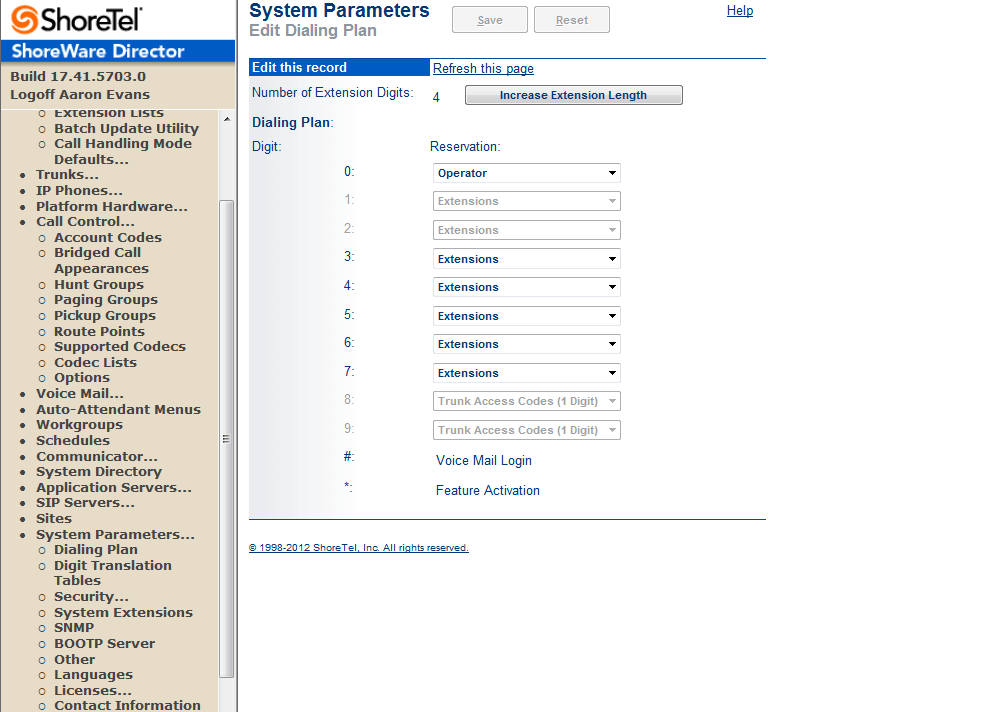Open Schedules page

pos(73,440)
